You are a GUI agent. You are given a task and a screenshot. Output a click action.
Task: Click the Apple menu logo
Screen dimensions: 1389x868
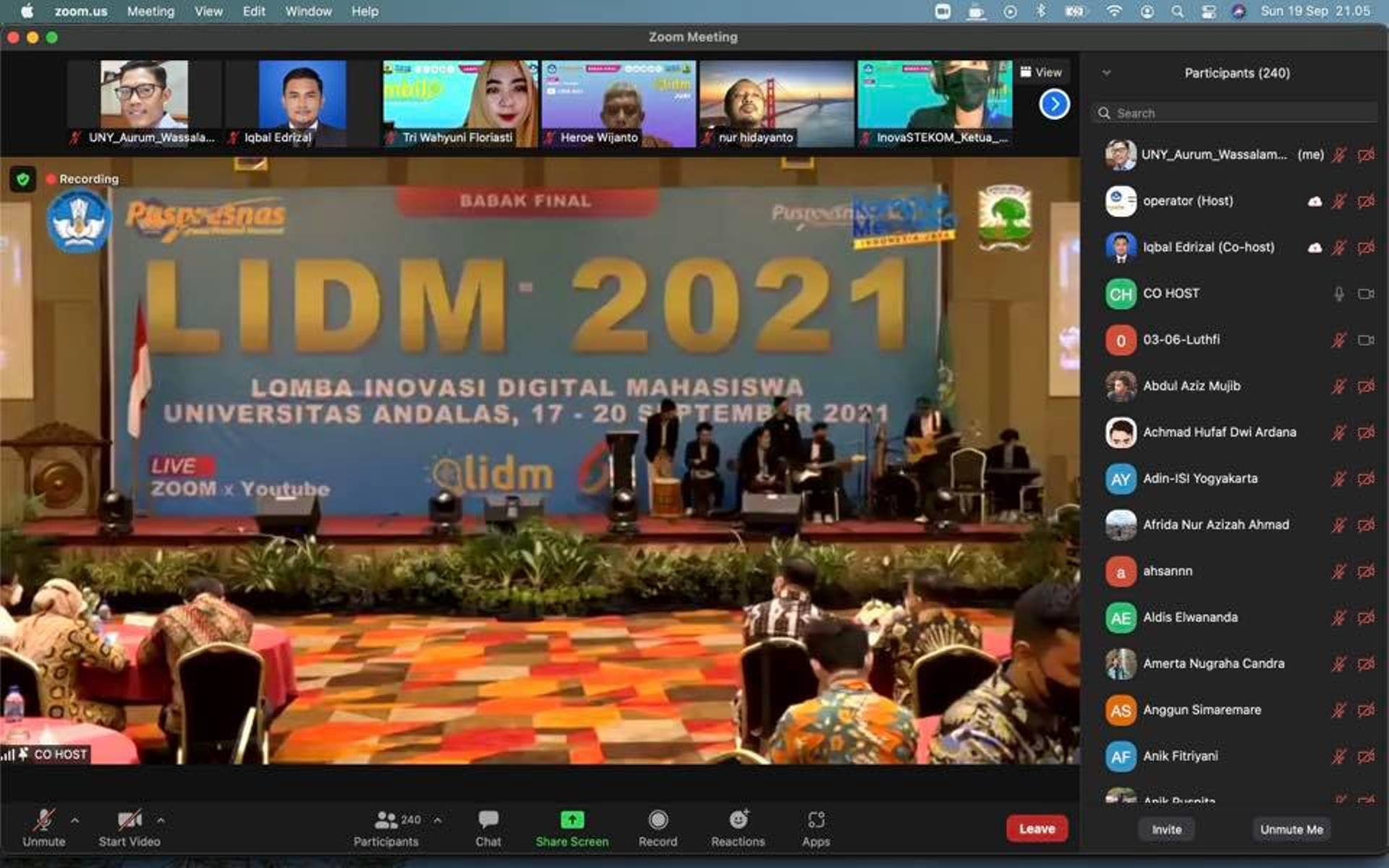[27, 12]
